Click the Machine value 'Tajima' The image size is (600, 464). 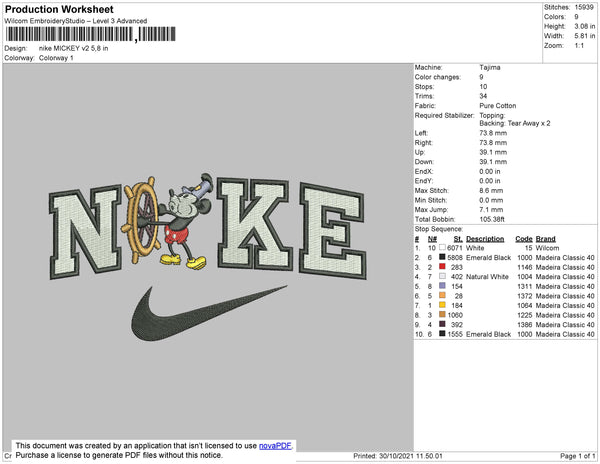coord(490,67)
